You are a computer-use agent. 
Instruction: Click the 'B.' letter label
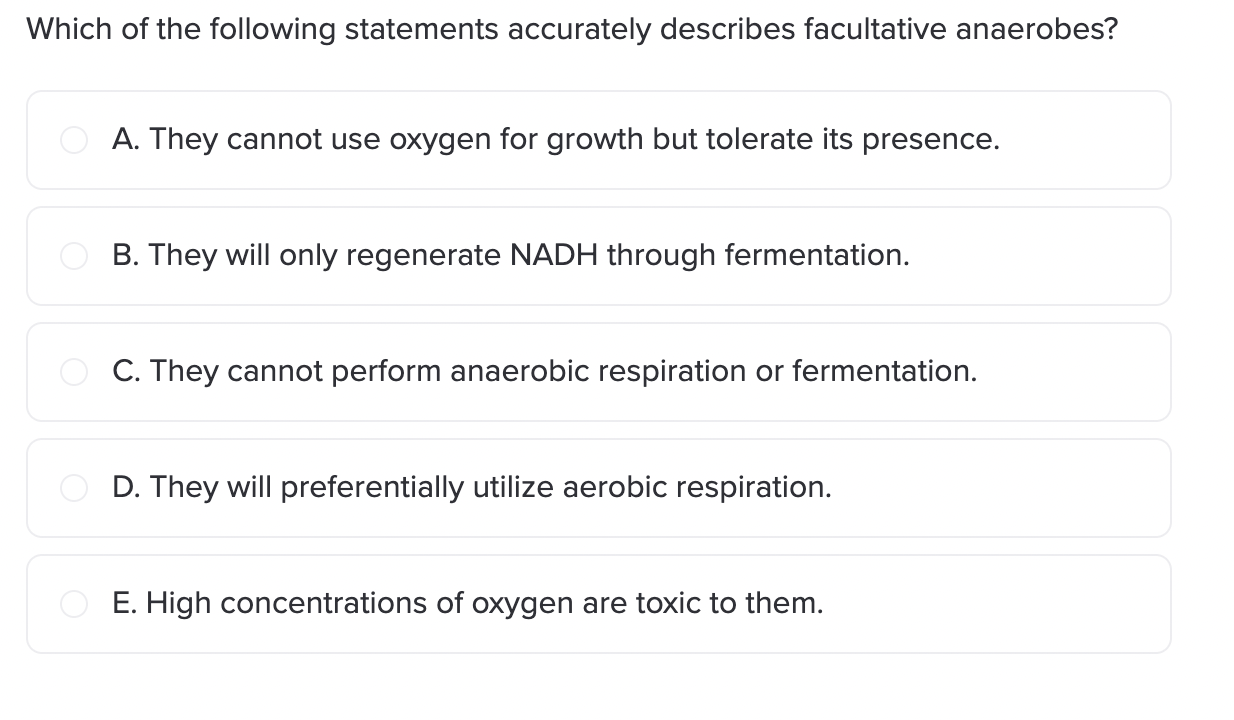pos(127,256)
